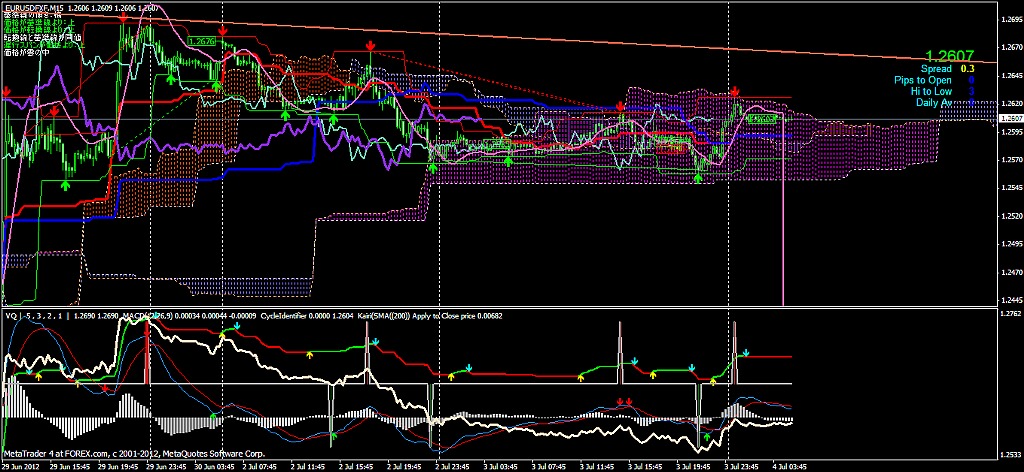1024x472 pixels.
Task: Click the pair of red arrows in the indicator window
Action: click(x=625, y=403)
